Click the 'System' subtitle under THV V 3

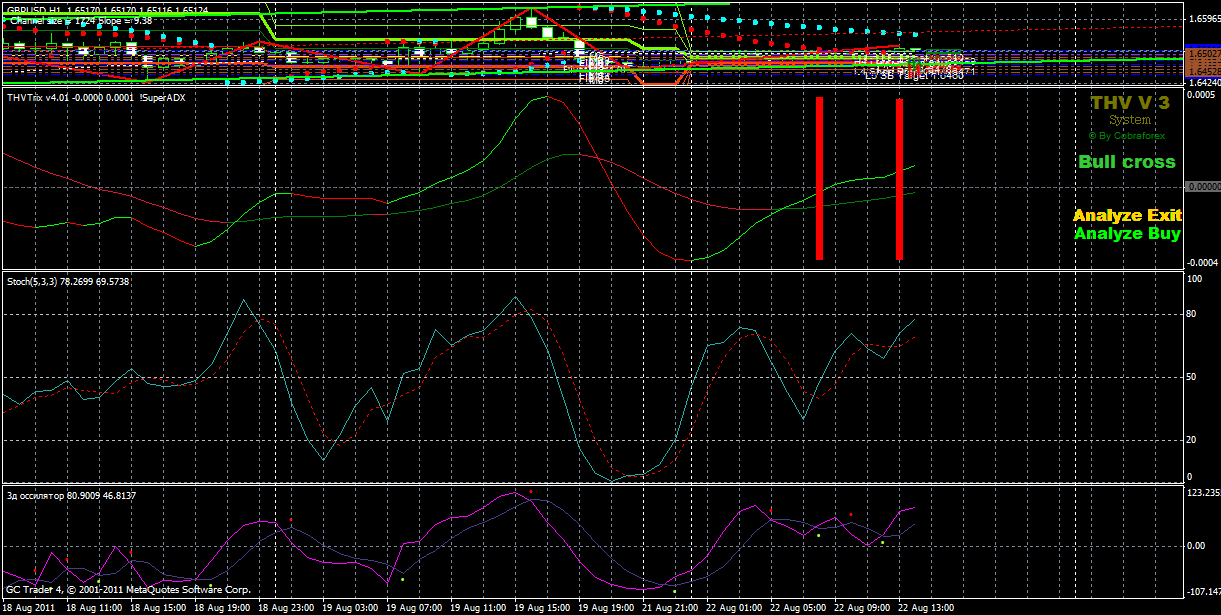(x=1130, y=120)
